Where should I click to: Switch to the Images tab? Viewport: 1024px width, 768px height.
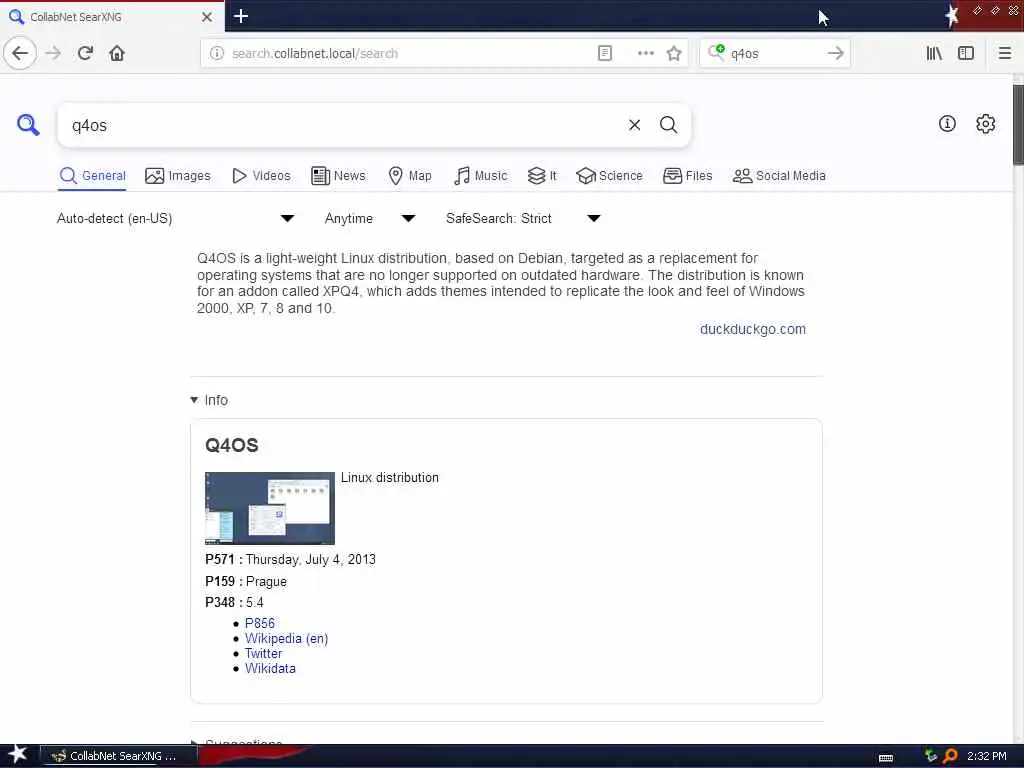click(x=178, y=176)
